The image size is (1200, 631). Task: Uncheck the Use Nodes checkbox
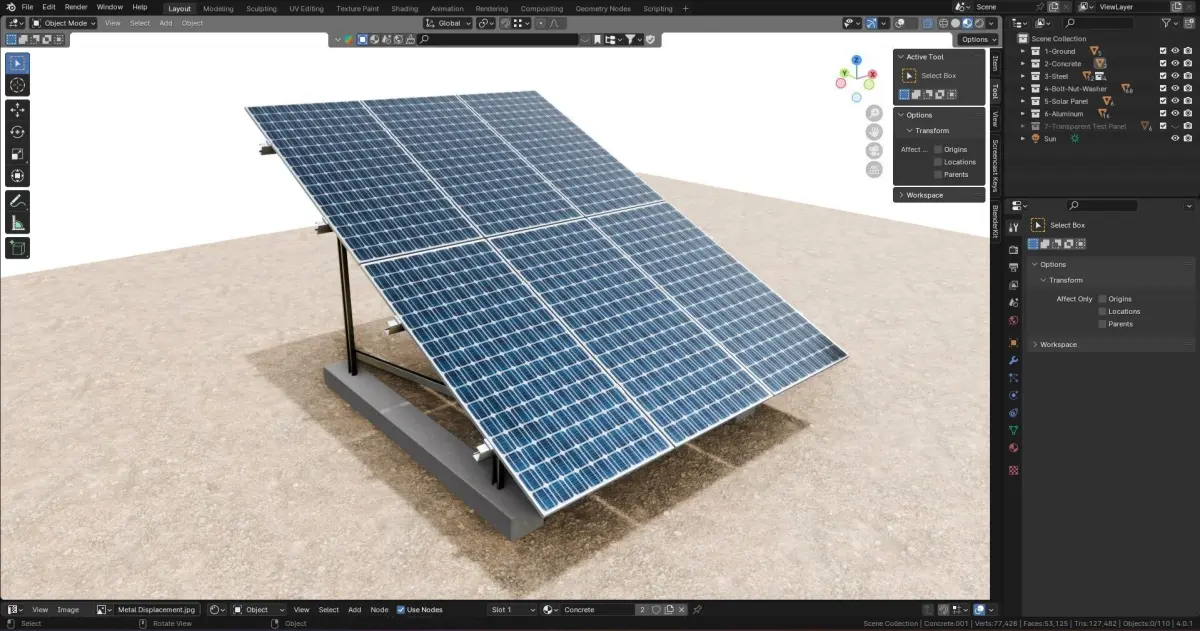(401, 610)
